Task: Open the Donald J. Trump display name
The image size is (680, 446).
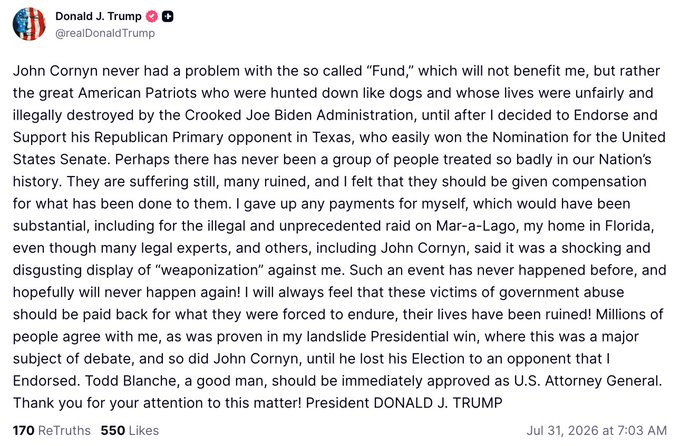Action: click(98, 16)
